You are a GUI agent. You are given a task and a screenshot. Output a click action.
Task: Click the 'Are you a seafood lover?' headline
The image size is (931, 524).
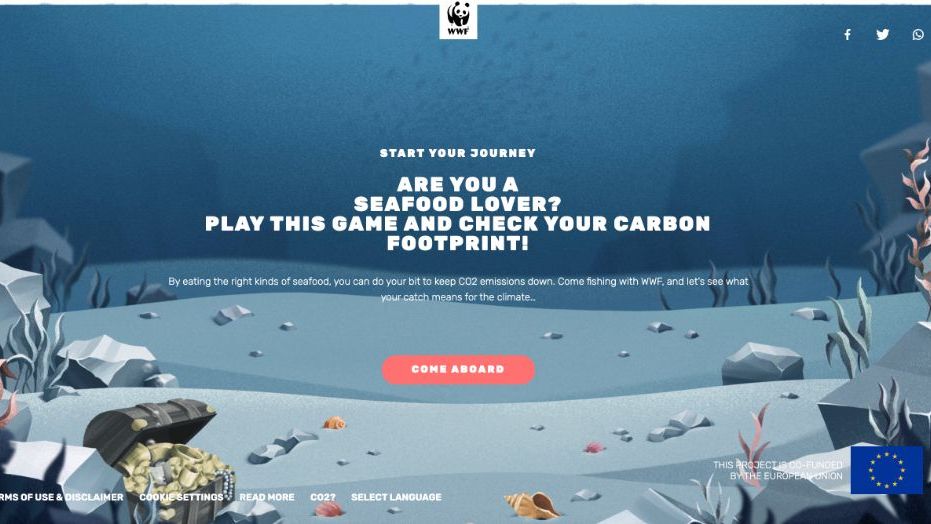[x=458, y=194]
